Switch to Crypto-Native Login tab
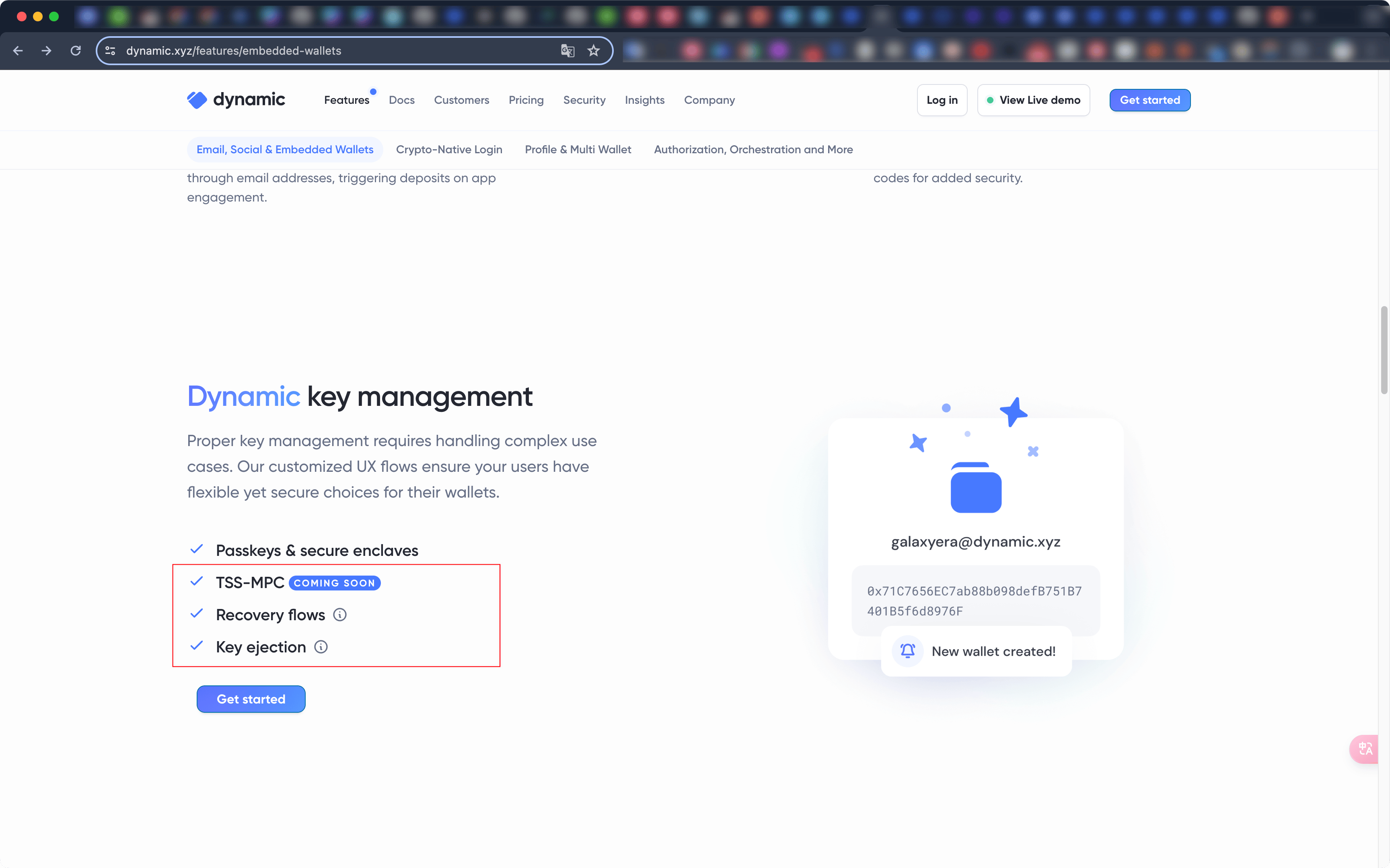This screenshot has width=1390, height=868. (x=449, y=149)
